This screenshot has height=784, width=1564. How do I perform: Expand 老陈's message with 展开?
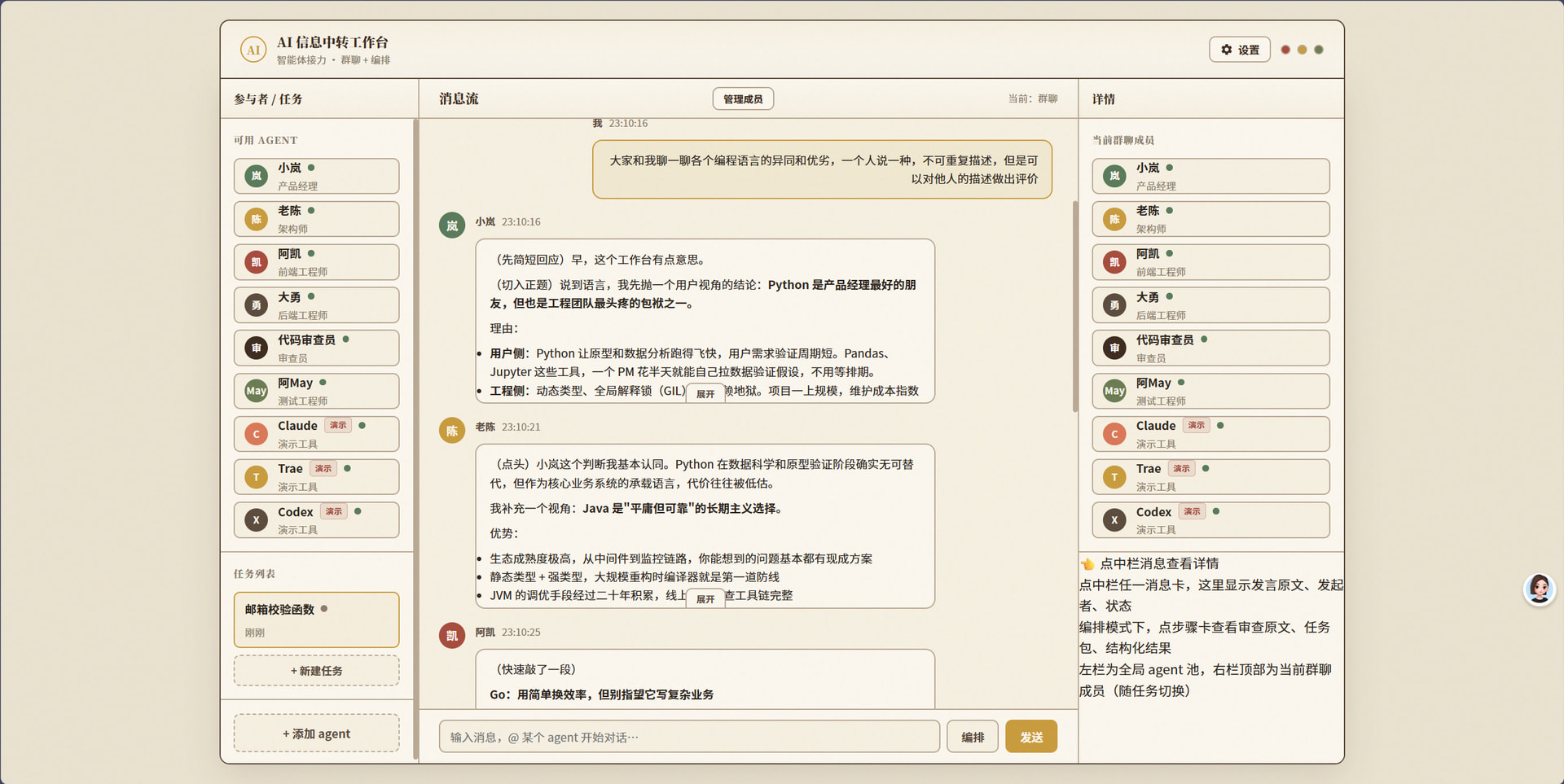pyautogui.click(x=705, y=598)
